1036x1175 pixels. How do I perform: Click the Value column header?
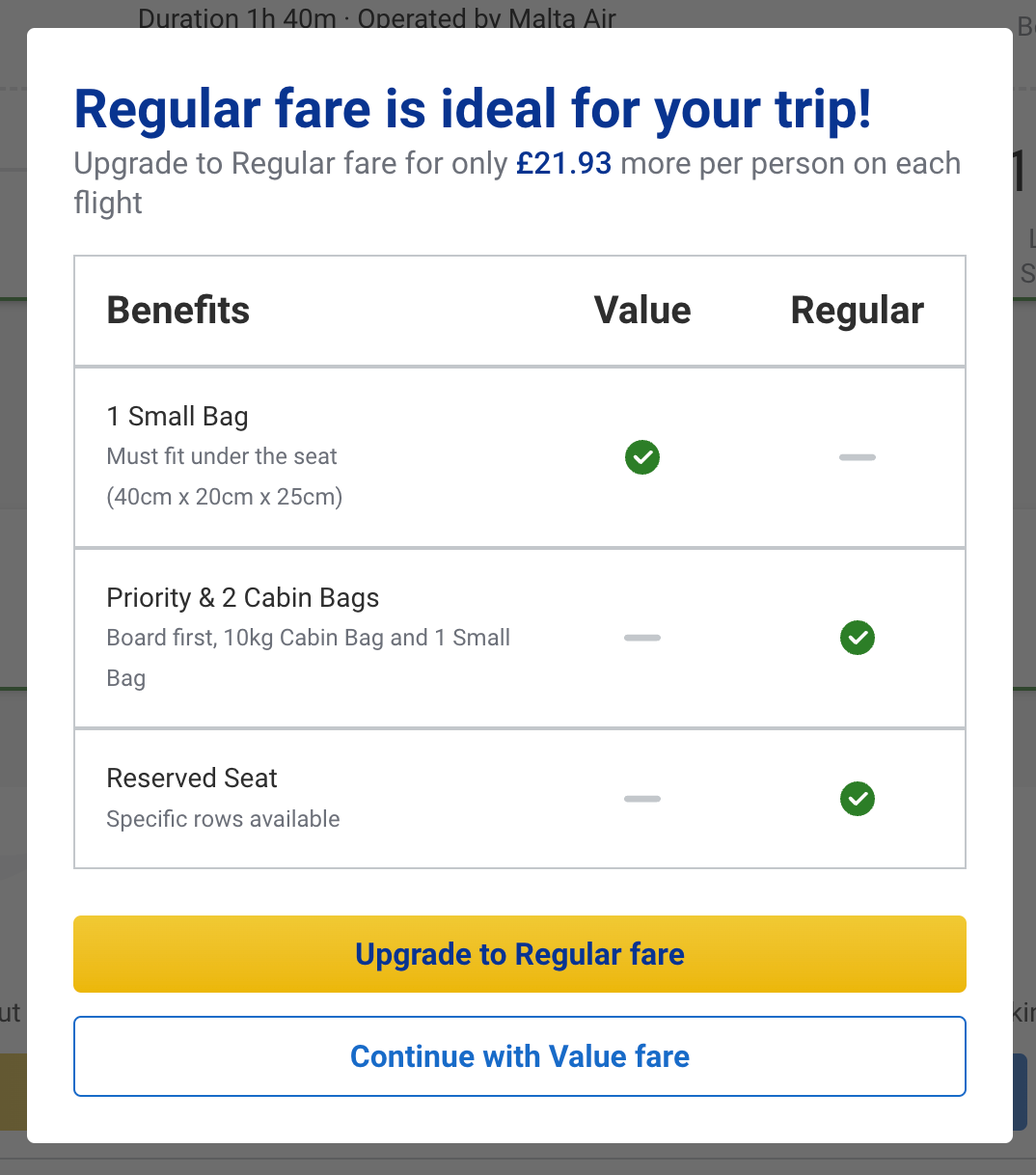click(x=642, y=311)
